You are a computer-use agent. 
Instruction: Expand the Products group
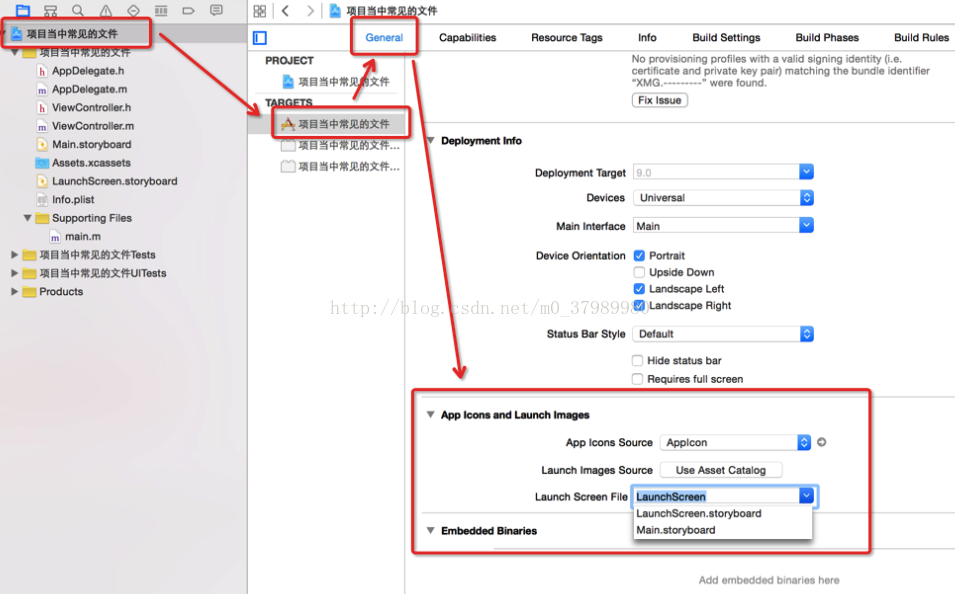pyautogui.click(x=15, y=291)
